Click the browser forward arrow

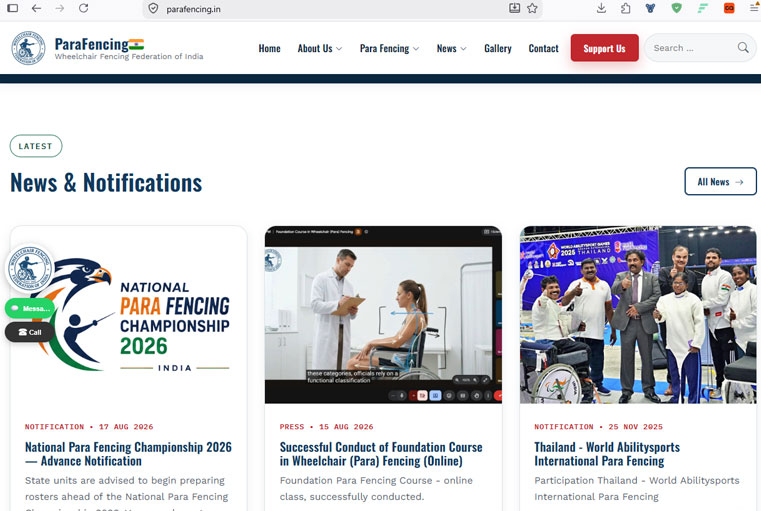(x=60, y=8)
